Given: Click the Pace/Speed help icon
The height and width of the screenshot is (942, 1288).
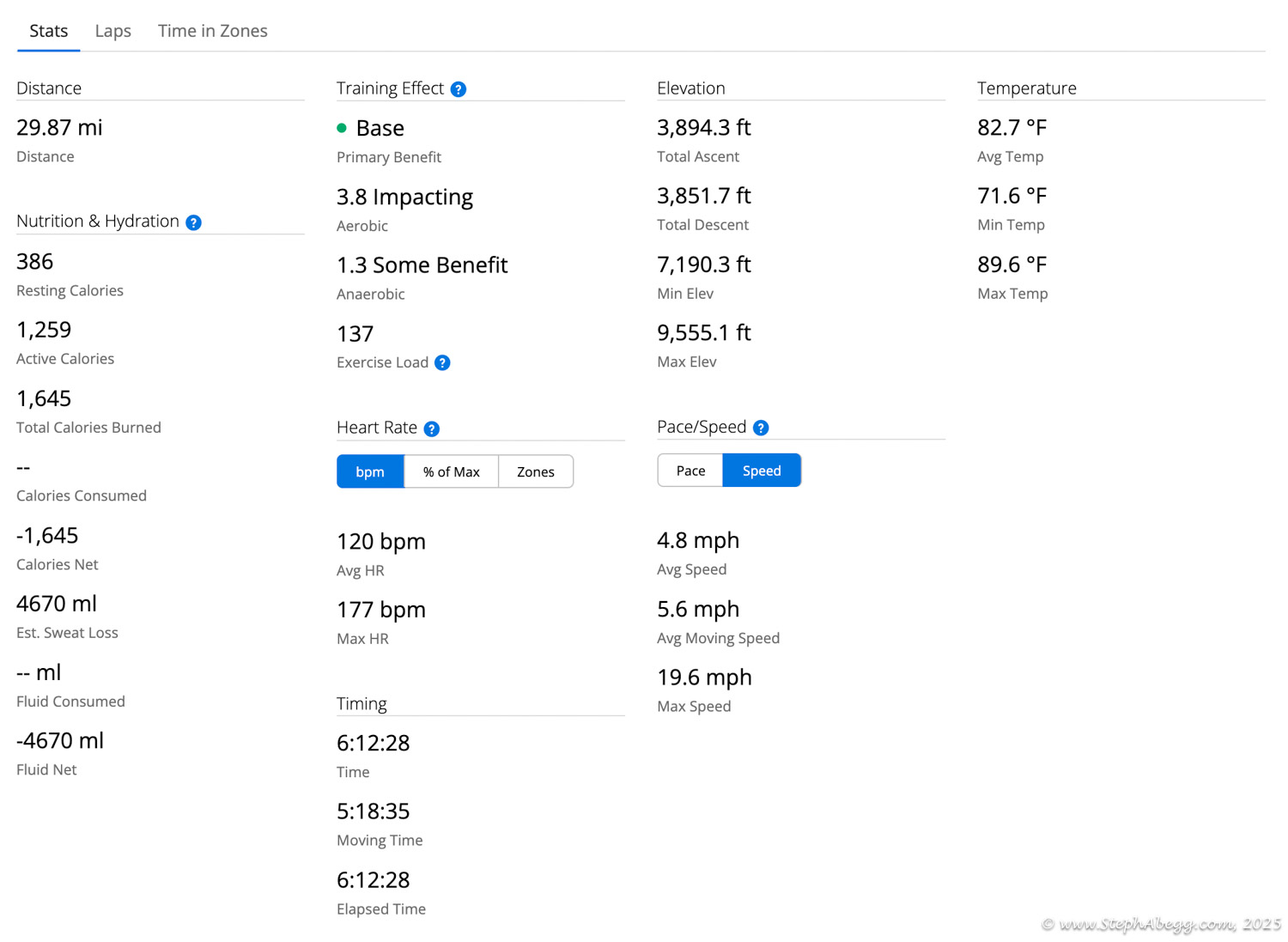Looking at the screenshot, I should 761,428.
